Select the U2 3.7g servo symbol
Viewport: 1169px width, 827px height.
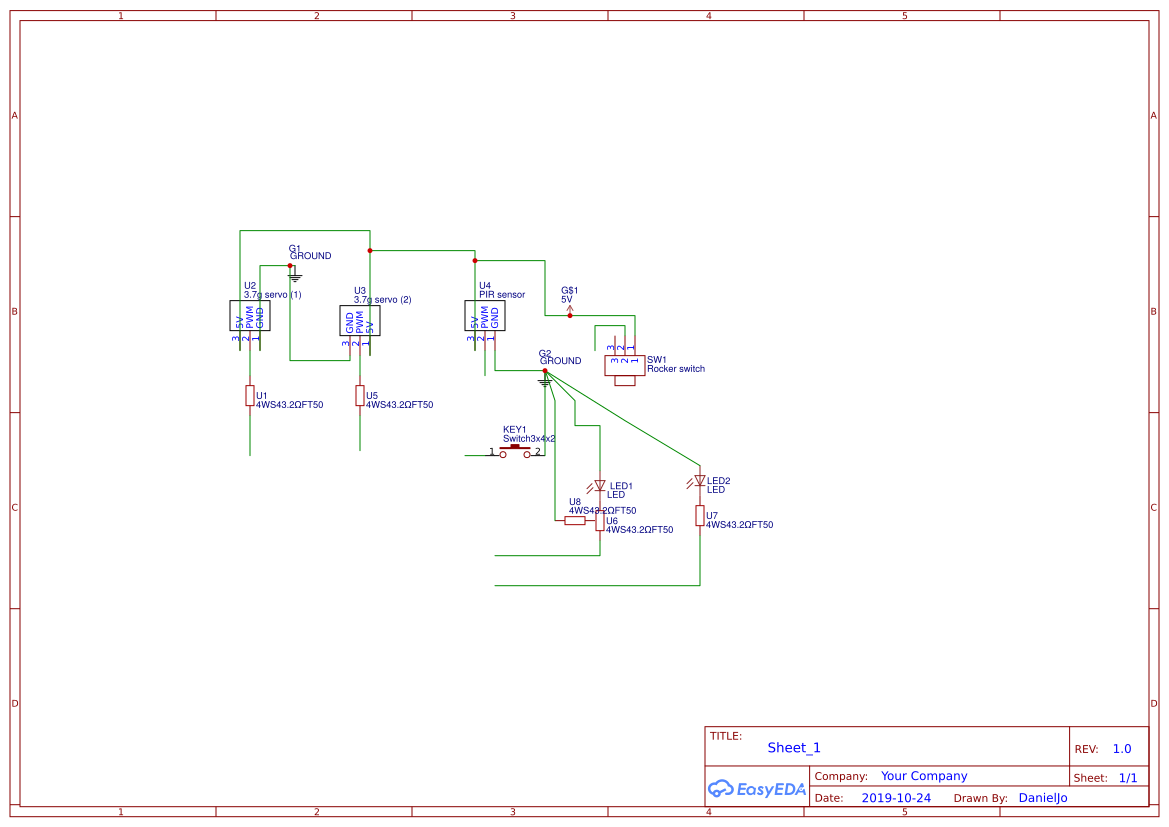(249, 315)
